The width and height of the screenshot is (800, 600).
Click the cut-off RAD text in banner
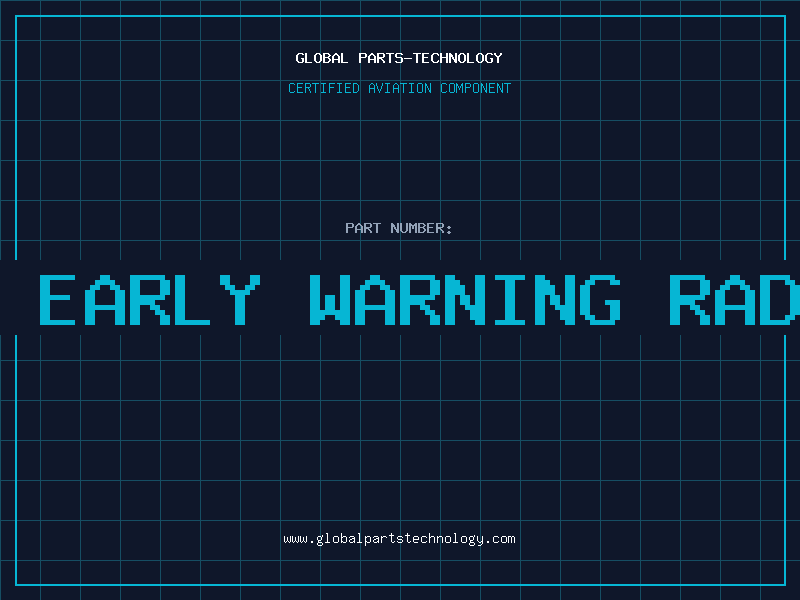tap(735, 299)
